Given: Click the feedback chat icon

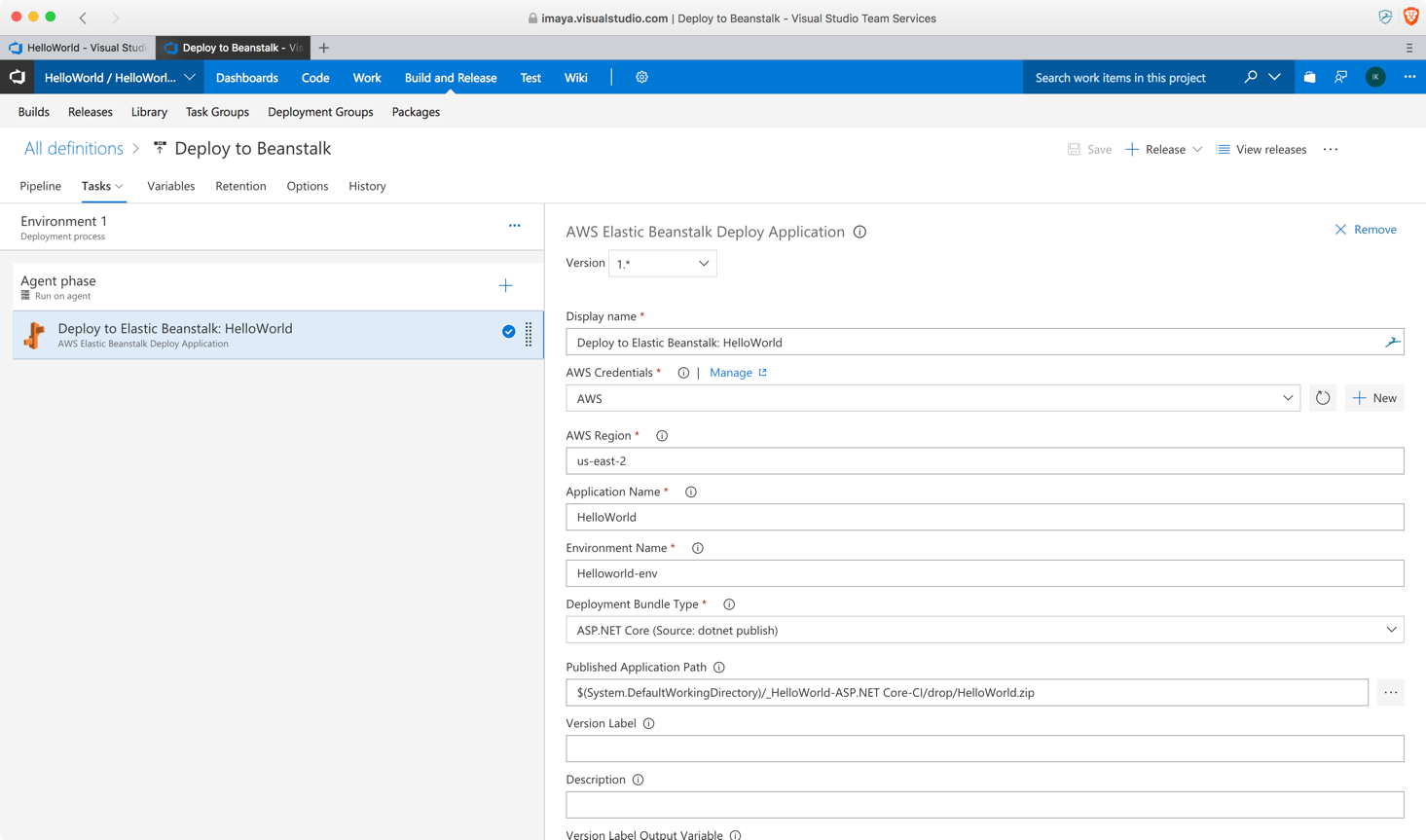Looking at the screenshot, I should coord(1341,77).
